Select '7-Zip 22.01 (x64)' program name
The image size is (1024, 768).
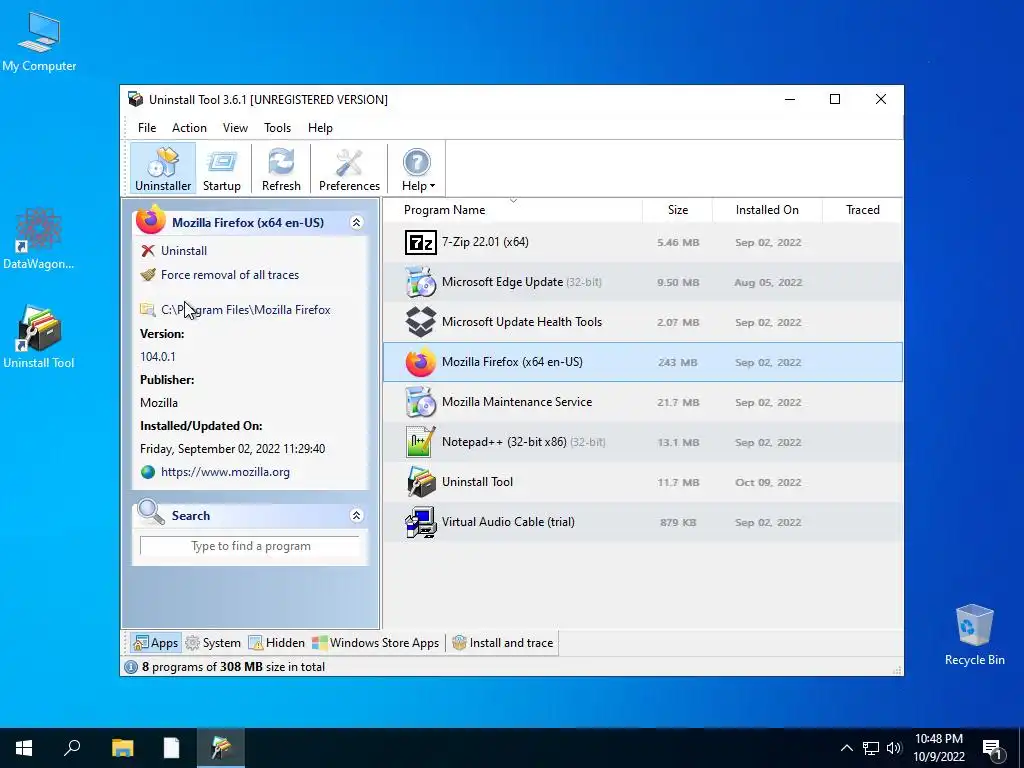click(x=485, y=242)
